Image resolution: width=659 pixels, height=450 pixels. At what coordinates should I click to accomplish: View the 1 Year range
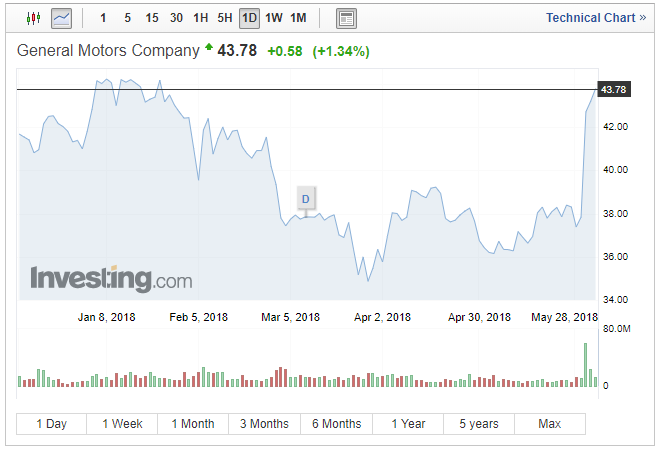pos(408,424)
